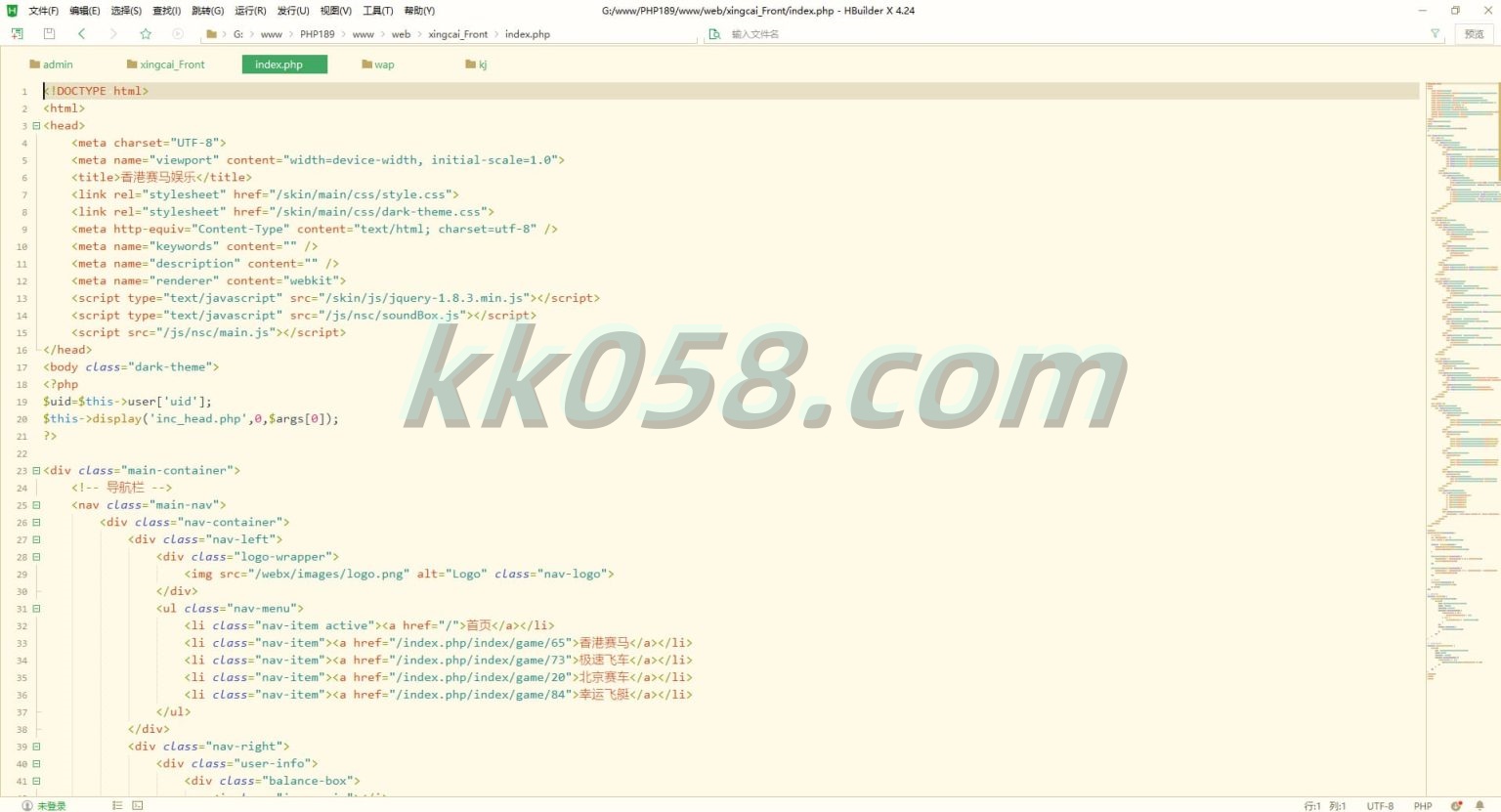Screen dimensions: 1501x812
Task: Click the list icon in status bar
Action: point(117,806)
